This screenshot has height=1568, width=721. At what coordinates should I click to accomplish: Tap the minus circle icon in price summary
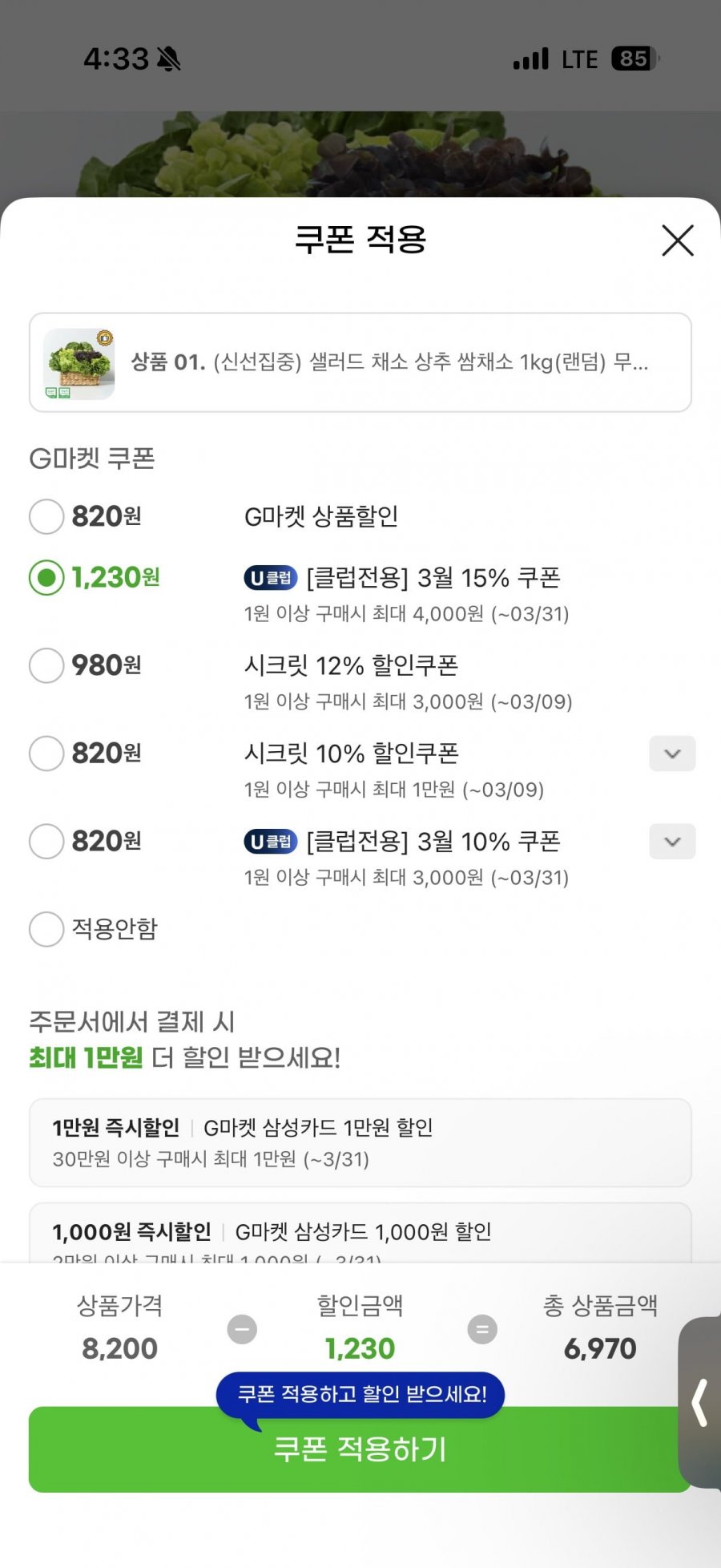pyautogui.click(x=242, y=1329)
